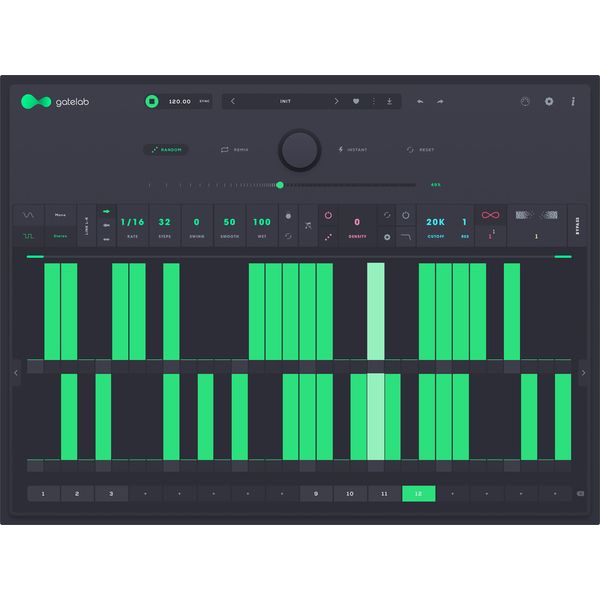Select the ping-pong direction arrow

pos(106,240)
